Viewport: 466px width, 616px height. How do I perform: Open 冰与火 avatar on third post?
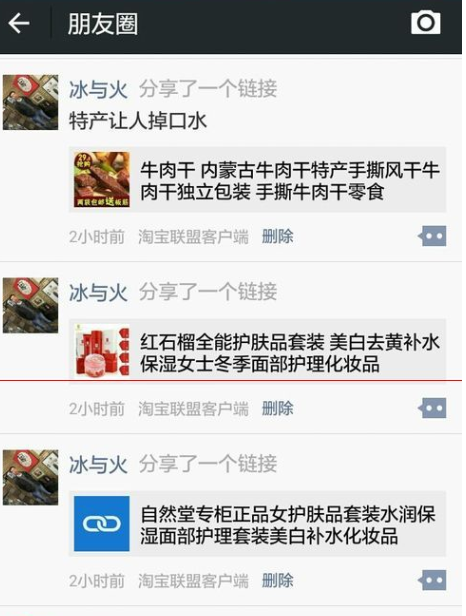[31, 477]
